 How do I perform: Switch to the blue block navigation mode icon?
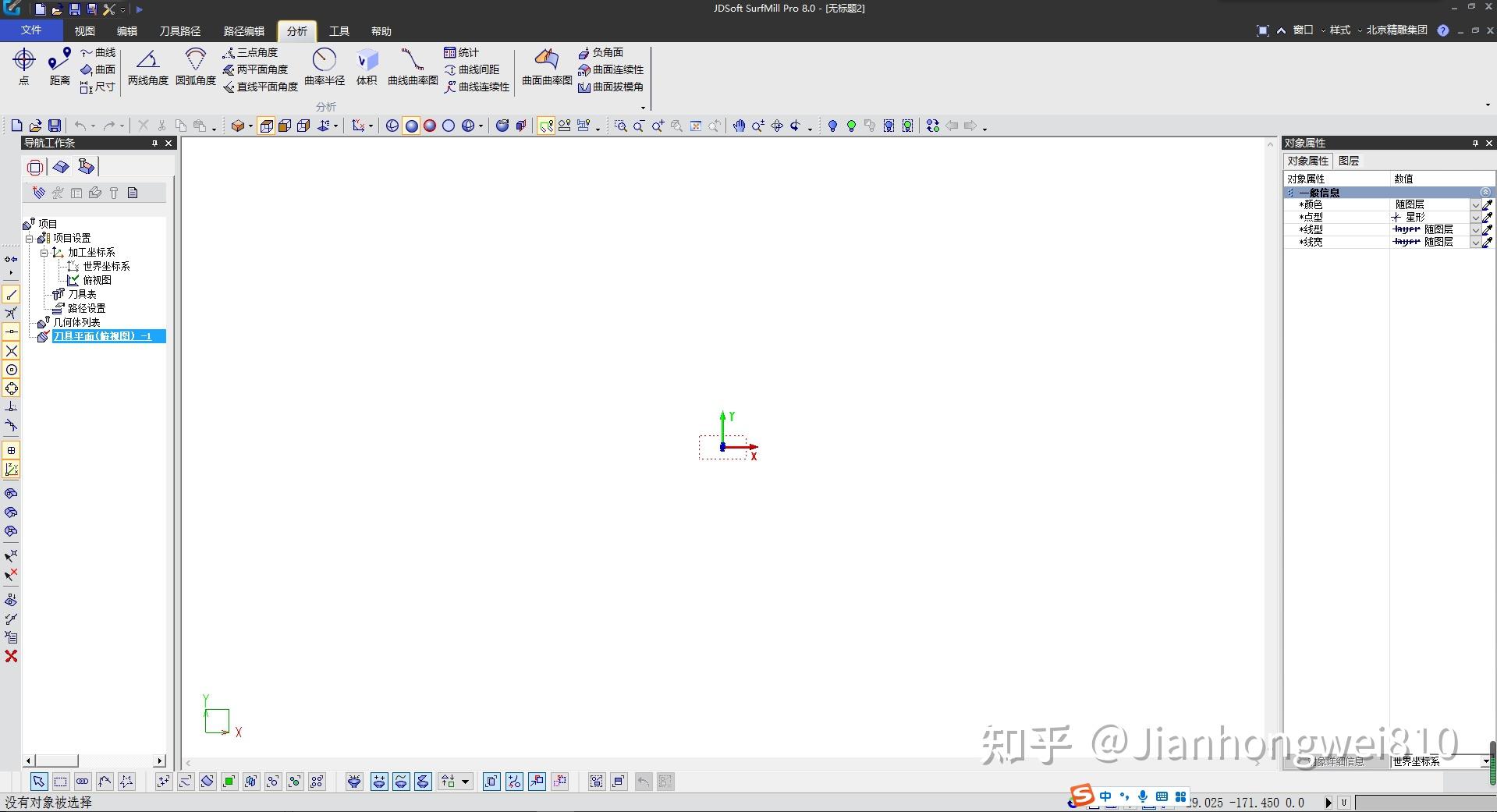[x=61, y=167]
